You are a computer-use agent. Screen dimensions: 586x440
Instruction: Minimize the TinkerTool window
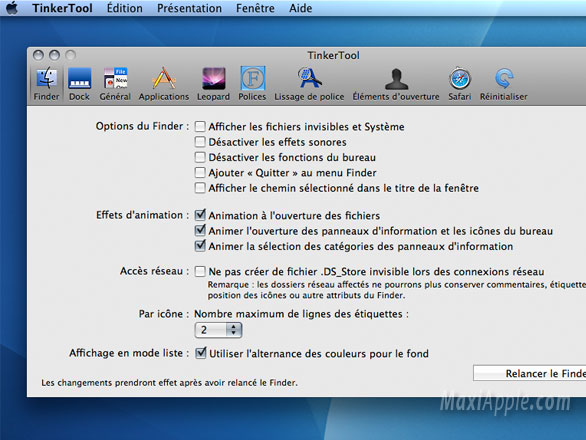click(54, 55)
